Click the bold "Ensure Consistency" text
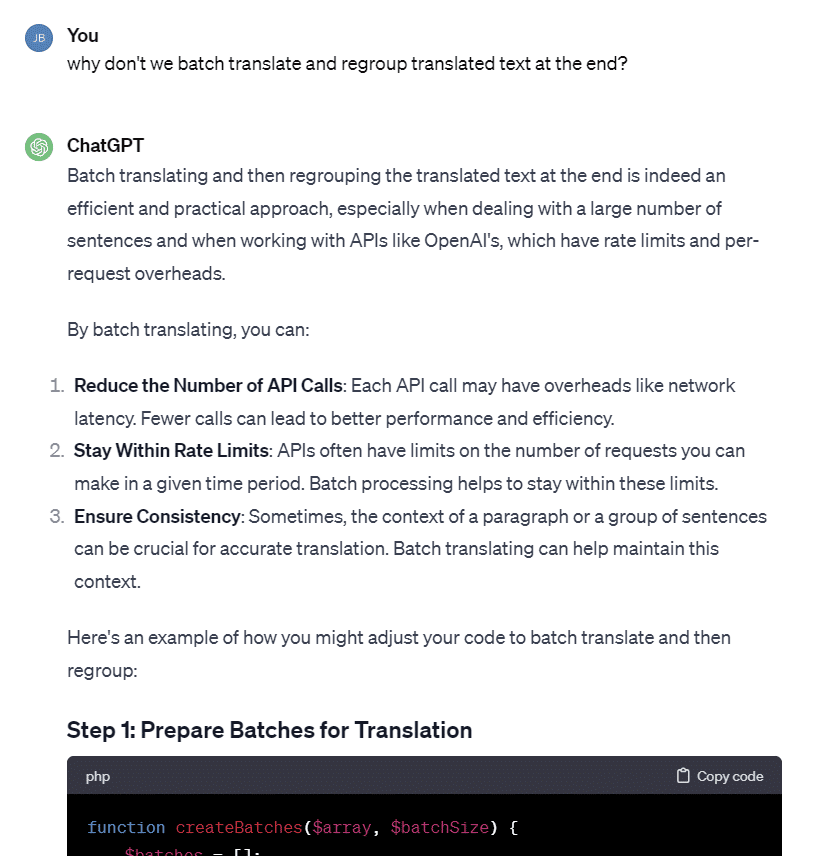This screenshot has height=856, width=827. tap(157, 516)
